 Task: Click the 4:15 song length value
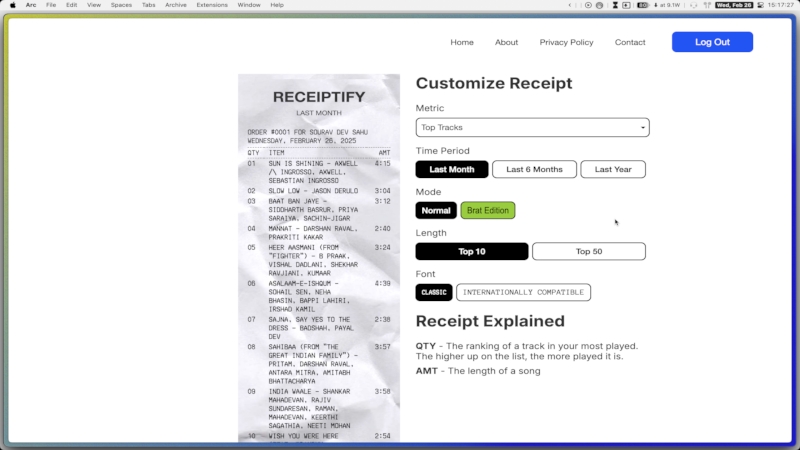[x=382, y=164]
